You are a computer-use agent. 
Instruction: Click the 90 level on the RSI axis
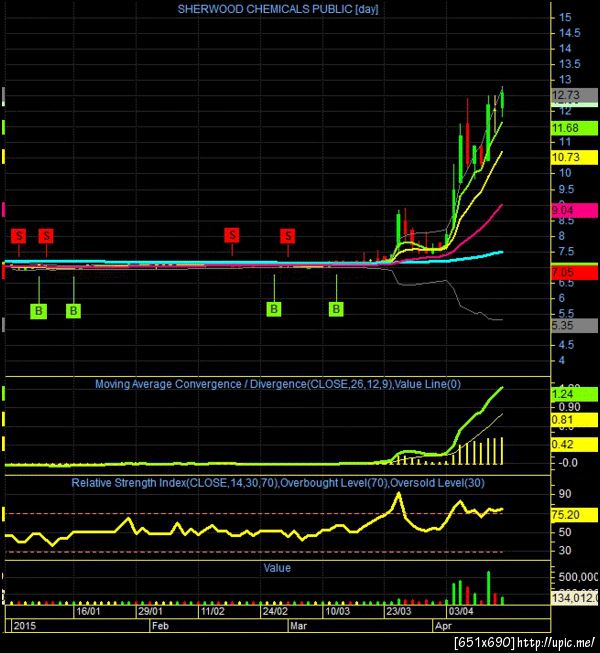(565, 494)
